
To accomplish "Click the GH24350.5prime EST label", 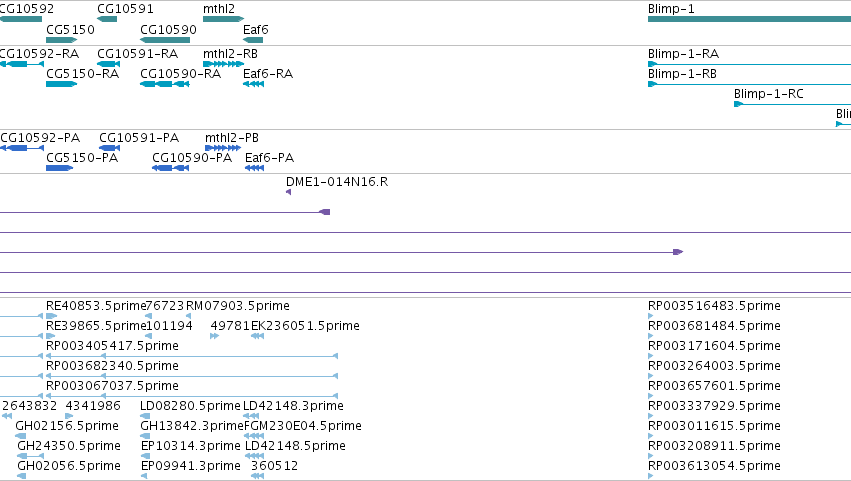I will pos(69,446).
